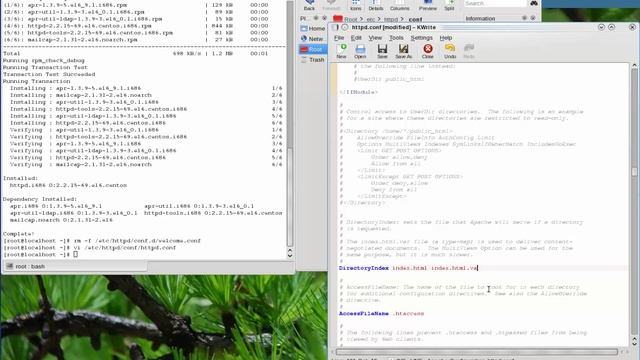Open Home in Dolphin Places panel
Image resolution: width=640 pixels, height=360 pixels.
(x=313, y=29)
